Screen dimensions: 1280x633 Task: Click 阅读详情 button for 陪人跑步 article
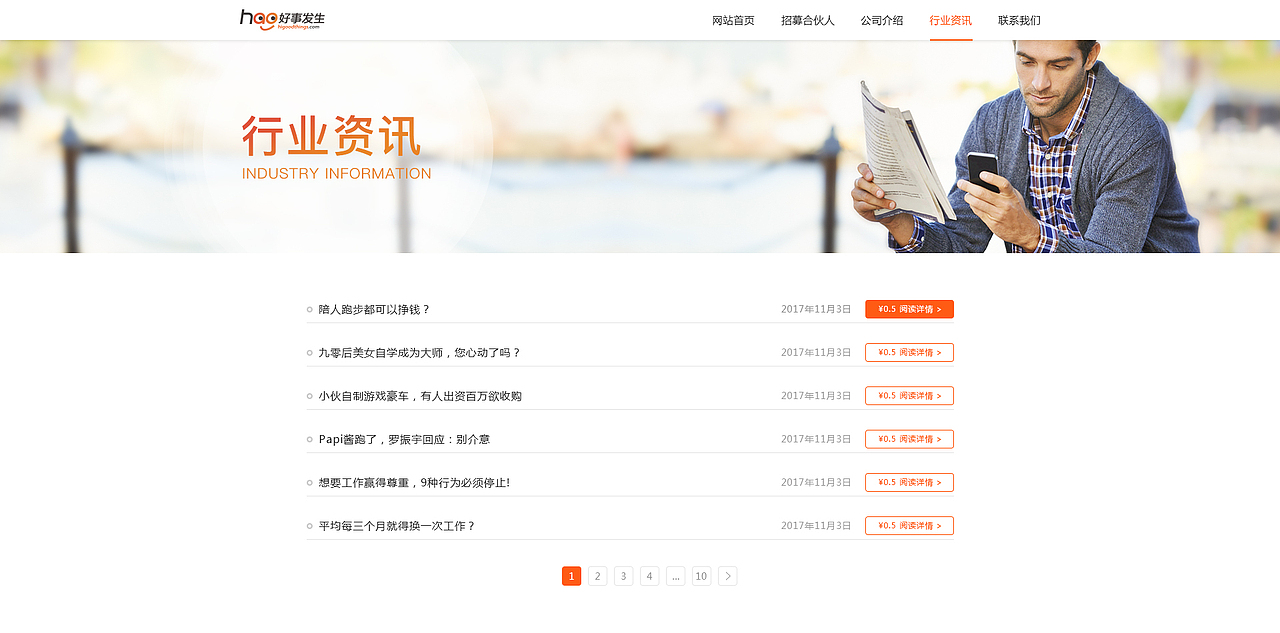coord(909,309)
